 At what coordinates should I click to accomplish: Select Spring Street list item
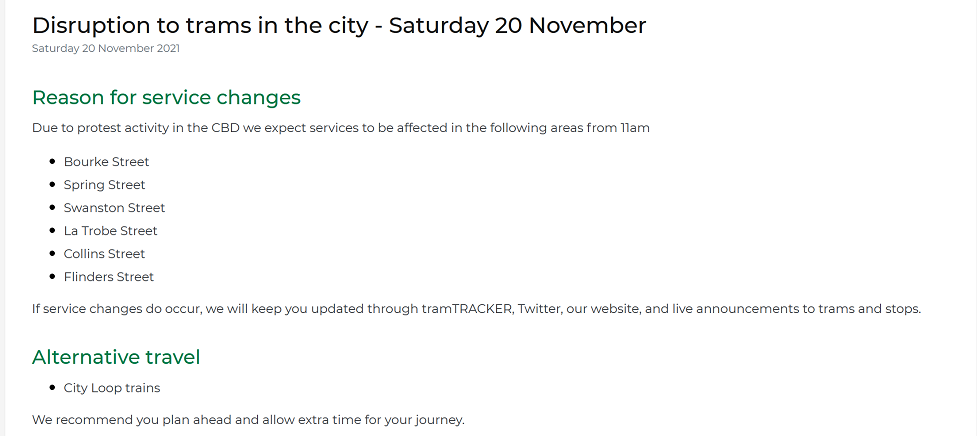[104, 185]
